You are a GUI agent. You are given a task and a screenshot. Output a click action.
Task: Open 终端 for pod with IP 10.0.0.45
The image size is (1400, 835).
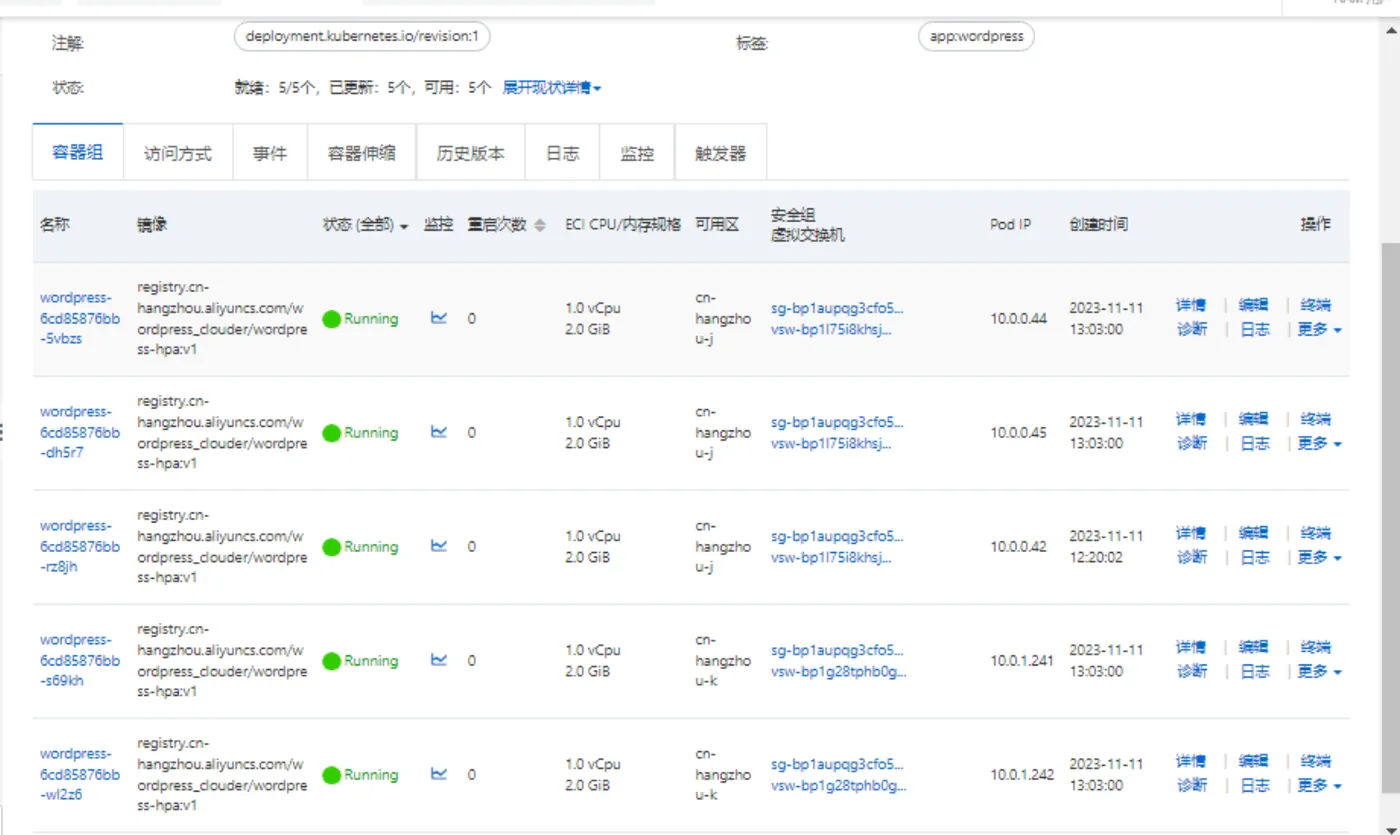click(x=1316, y=419)
